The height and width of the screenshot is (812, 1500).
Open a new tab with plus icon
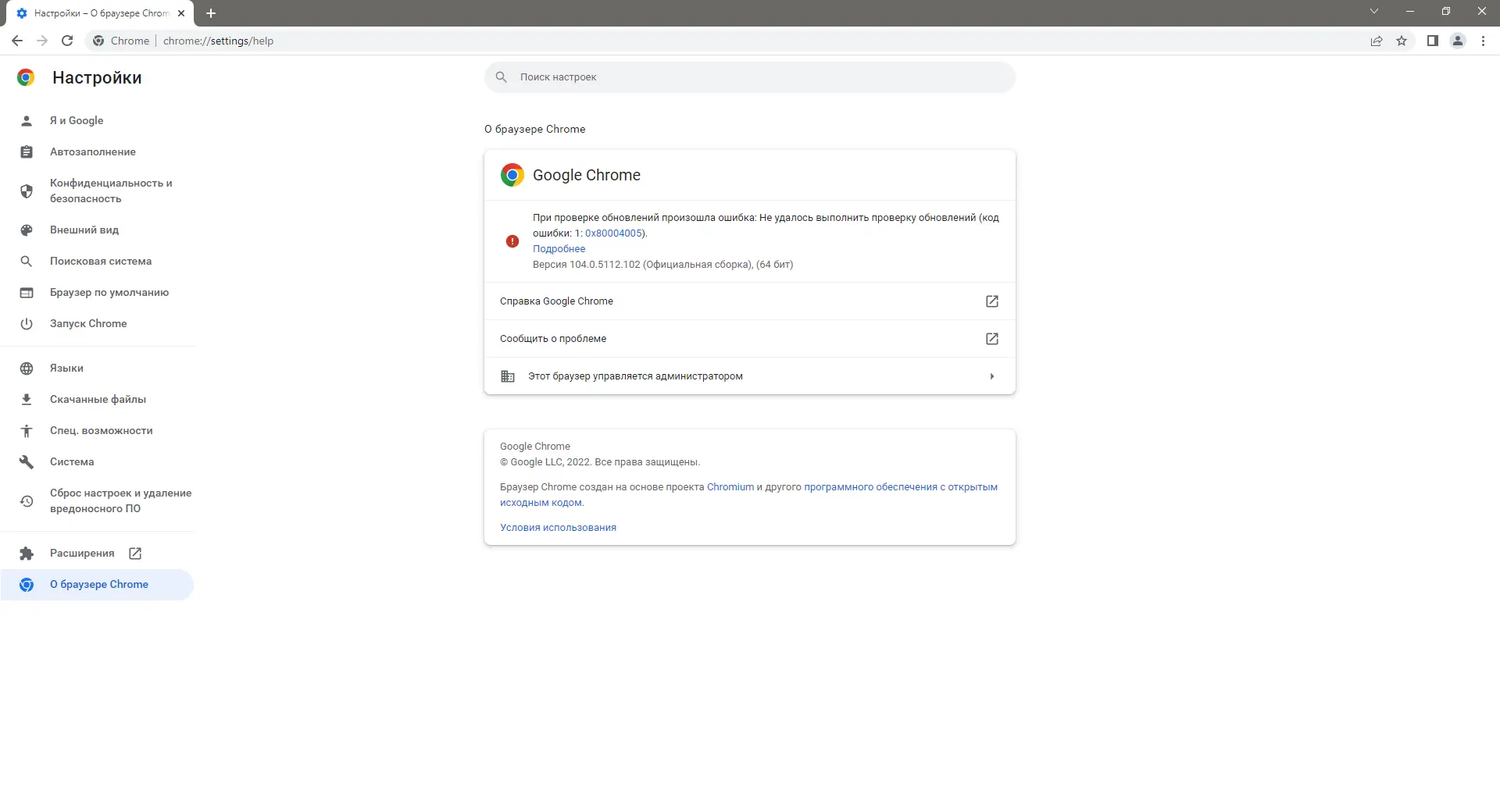[211, 13]
